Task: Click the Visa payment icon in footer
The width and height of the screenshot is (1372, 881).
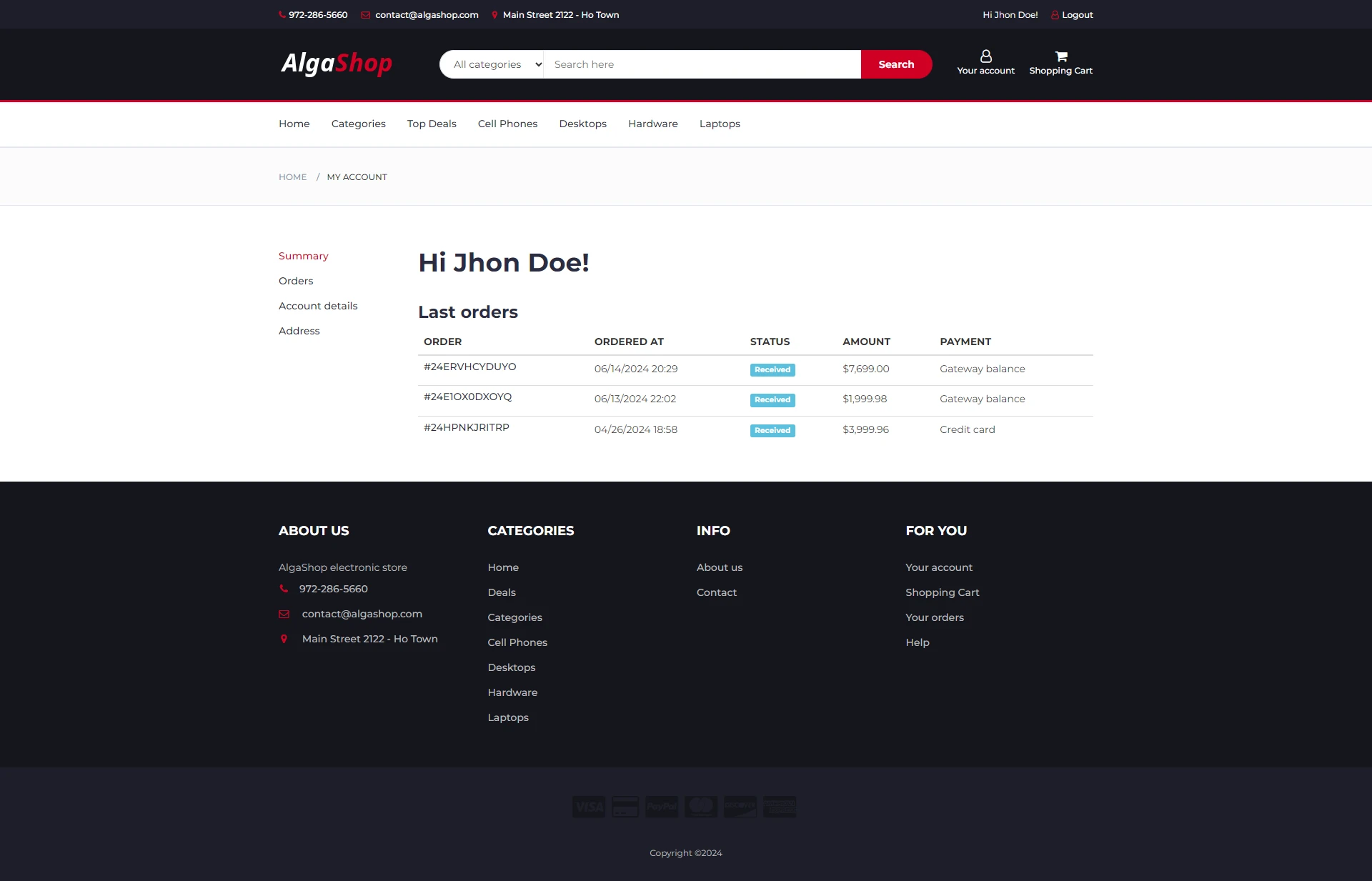Action: [588, 807]
